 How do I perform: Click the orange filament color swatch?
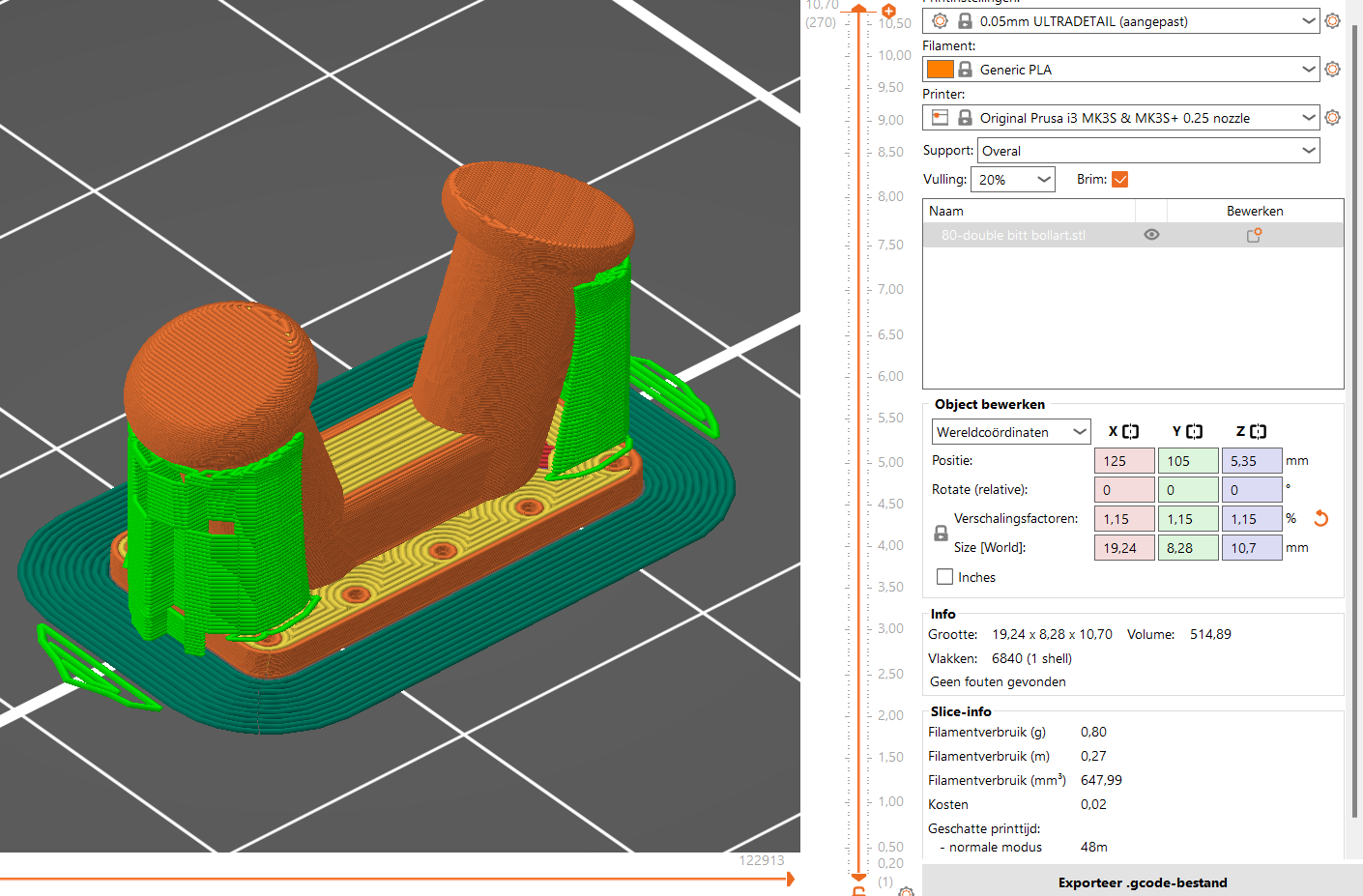pos(940,69)
